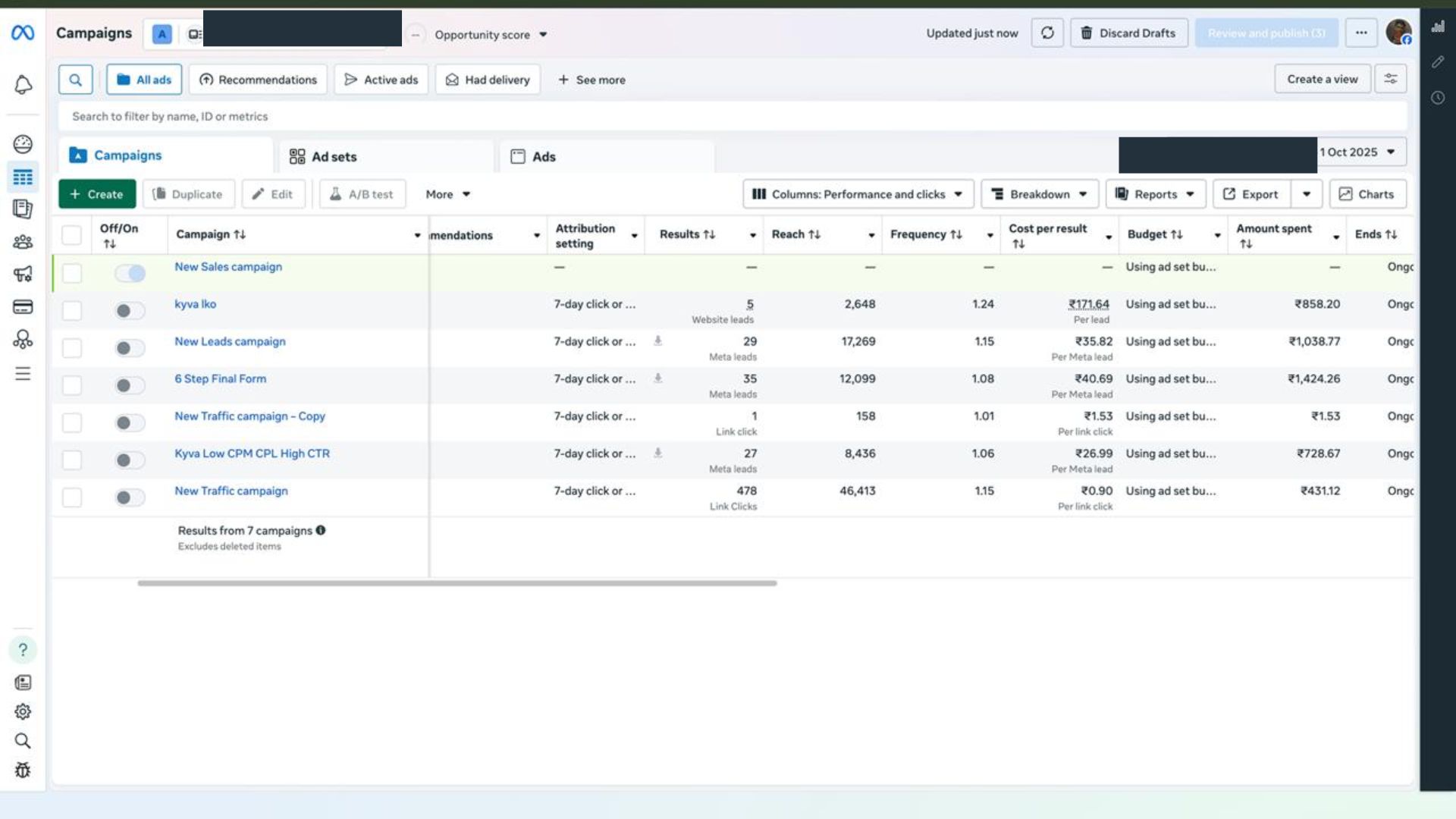Open Billing via the credit card icon
This screenshot has height=819, width=1456.
(x=23, y=307)
